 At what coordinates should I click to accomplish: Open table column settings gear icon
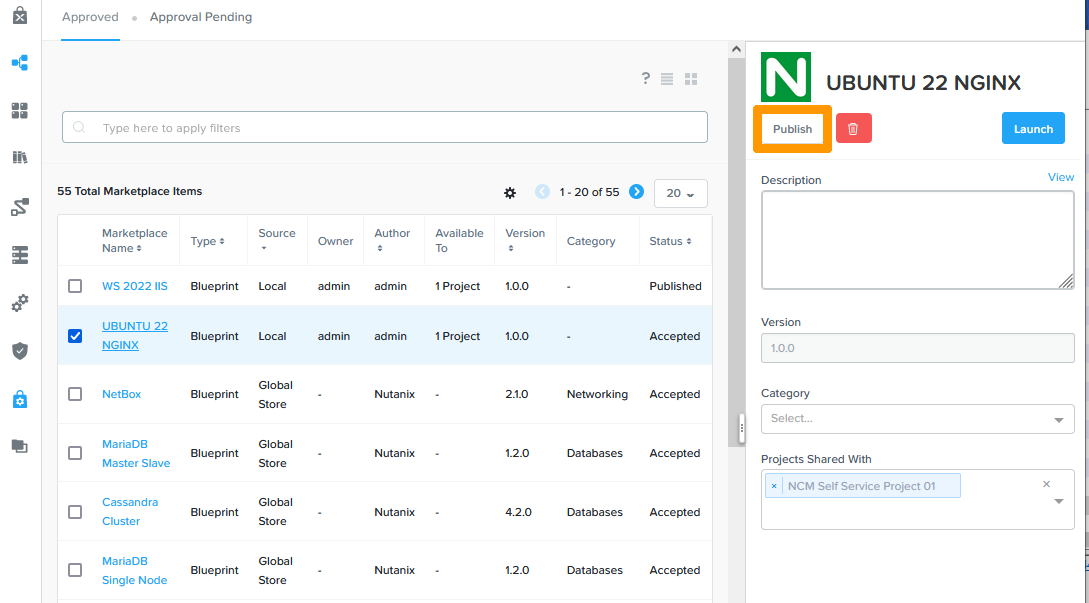tap(510, 192)
